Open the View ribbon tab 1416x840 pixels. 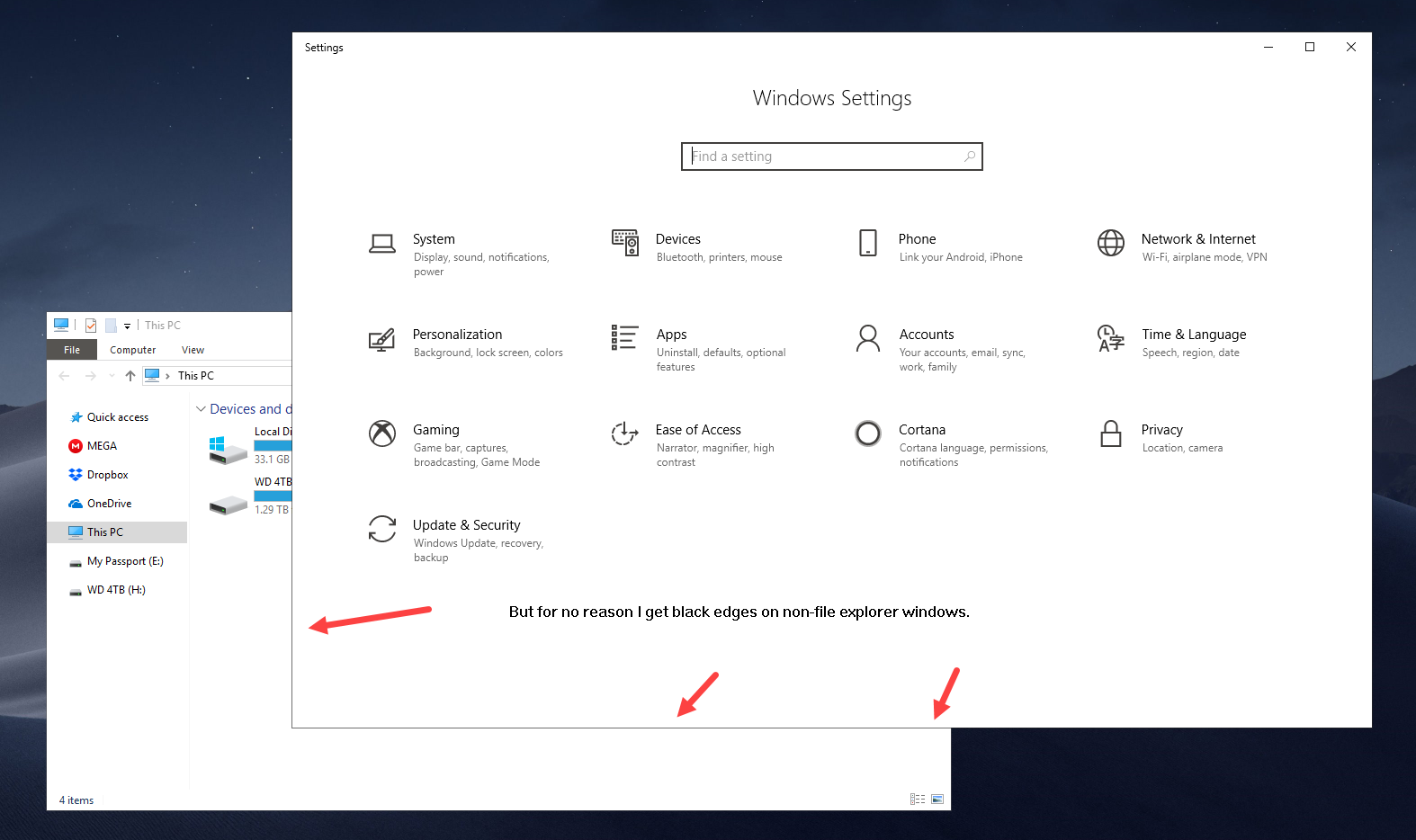193,350
